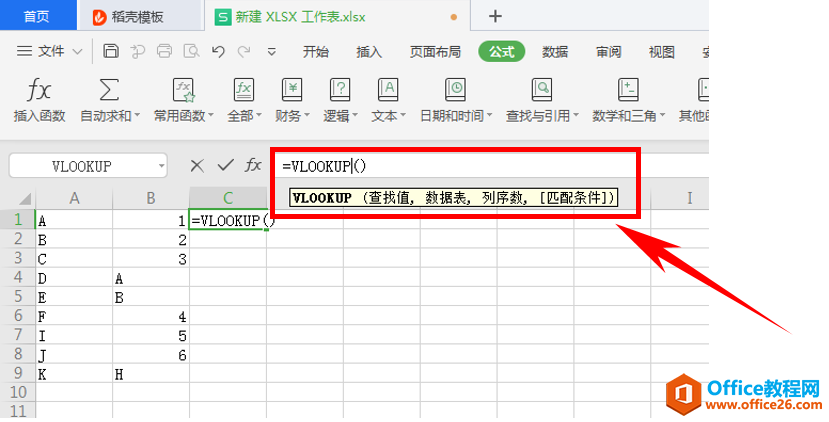This screenshot has width=829, height=422.
Task: Click the AutoSum sigma icon
Action: pyautogui.click(x=109, y=90)
